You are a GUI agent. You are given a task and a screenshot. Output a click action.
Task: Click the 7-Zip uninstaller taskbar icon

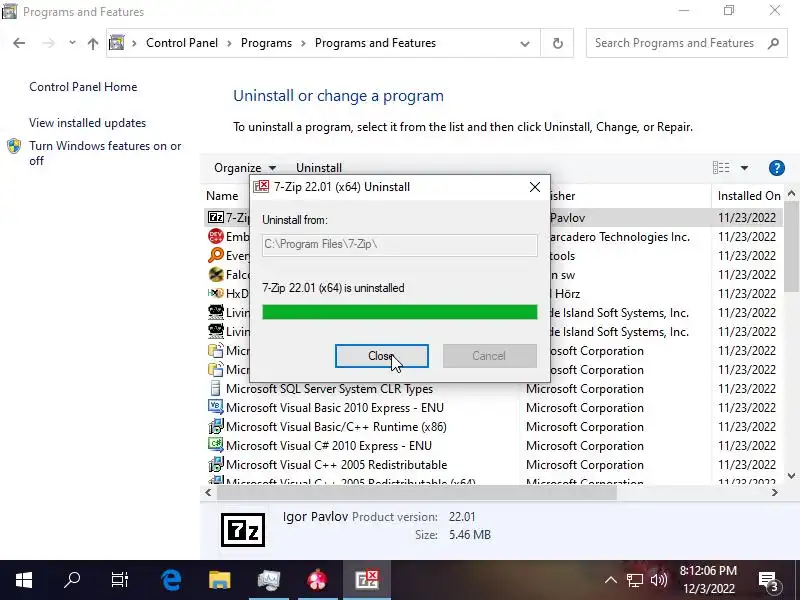367,580
